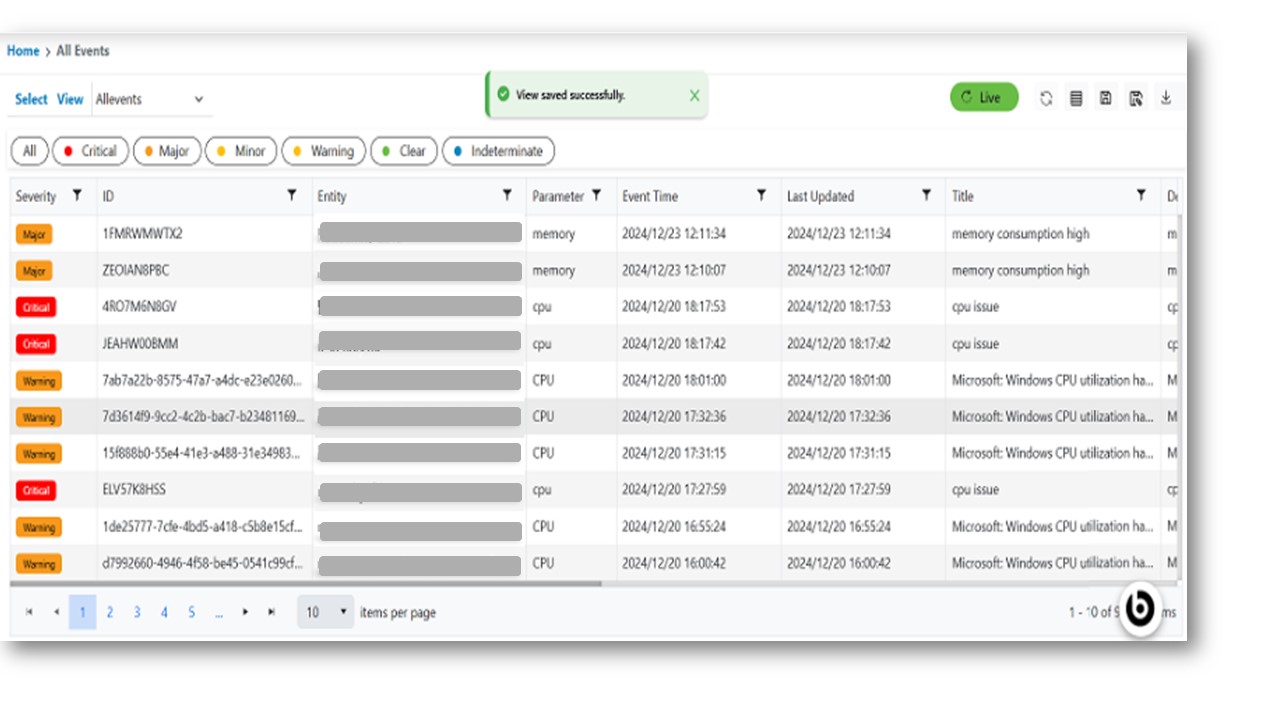1280x720 pixels.
Task: Go to page 4
Action: click(x=164, y=612)
